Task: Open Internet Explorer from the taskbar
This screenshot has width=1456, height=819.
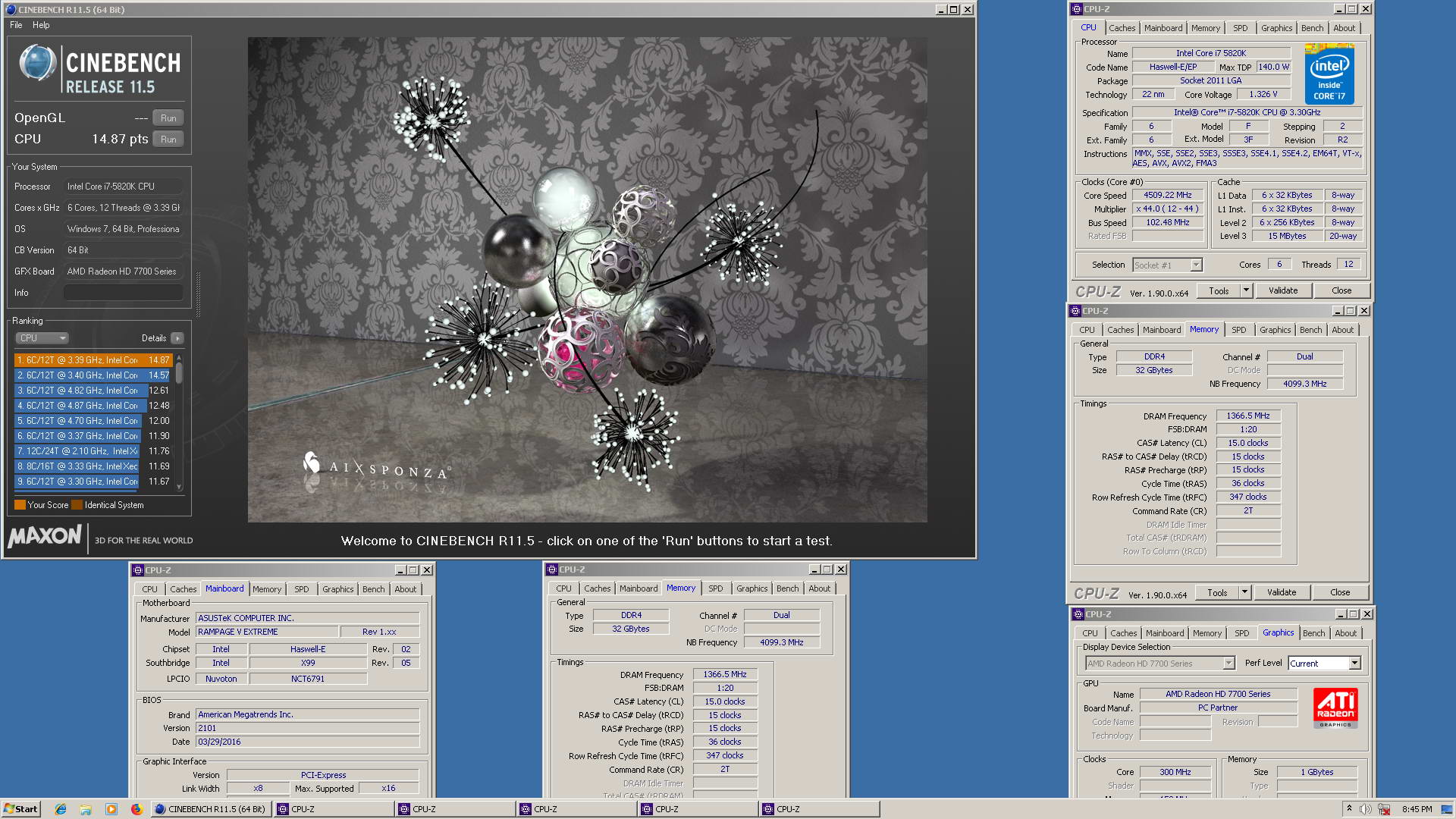Action: point(61,809)
